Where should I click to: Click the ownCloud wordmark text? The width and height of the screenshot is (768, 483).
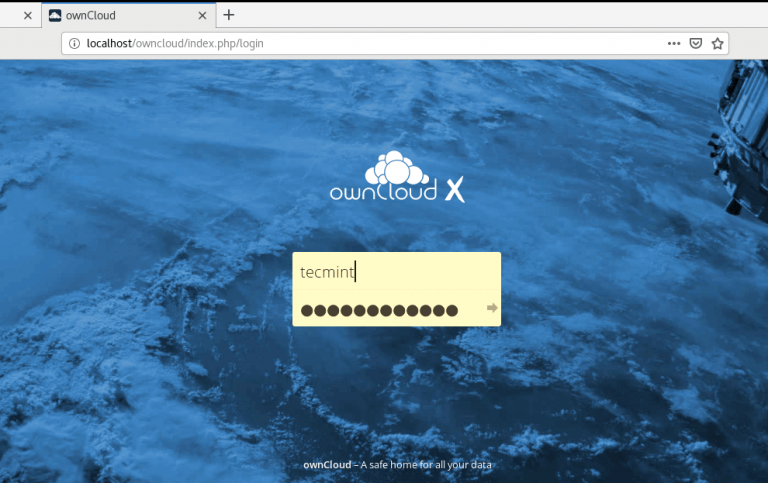point(384,190)
